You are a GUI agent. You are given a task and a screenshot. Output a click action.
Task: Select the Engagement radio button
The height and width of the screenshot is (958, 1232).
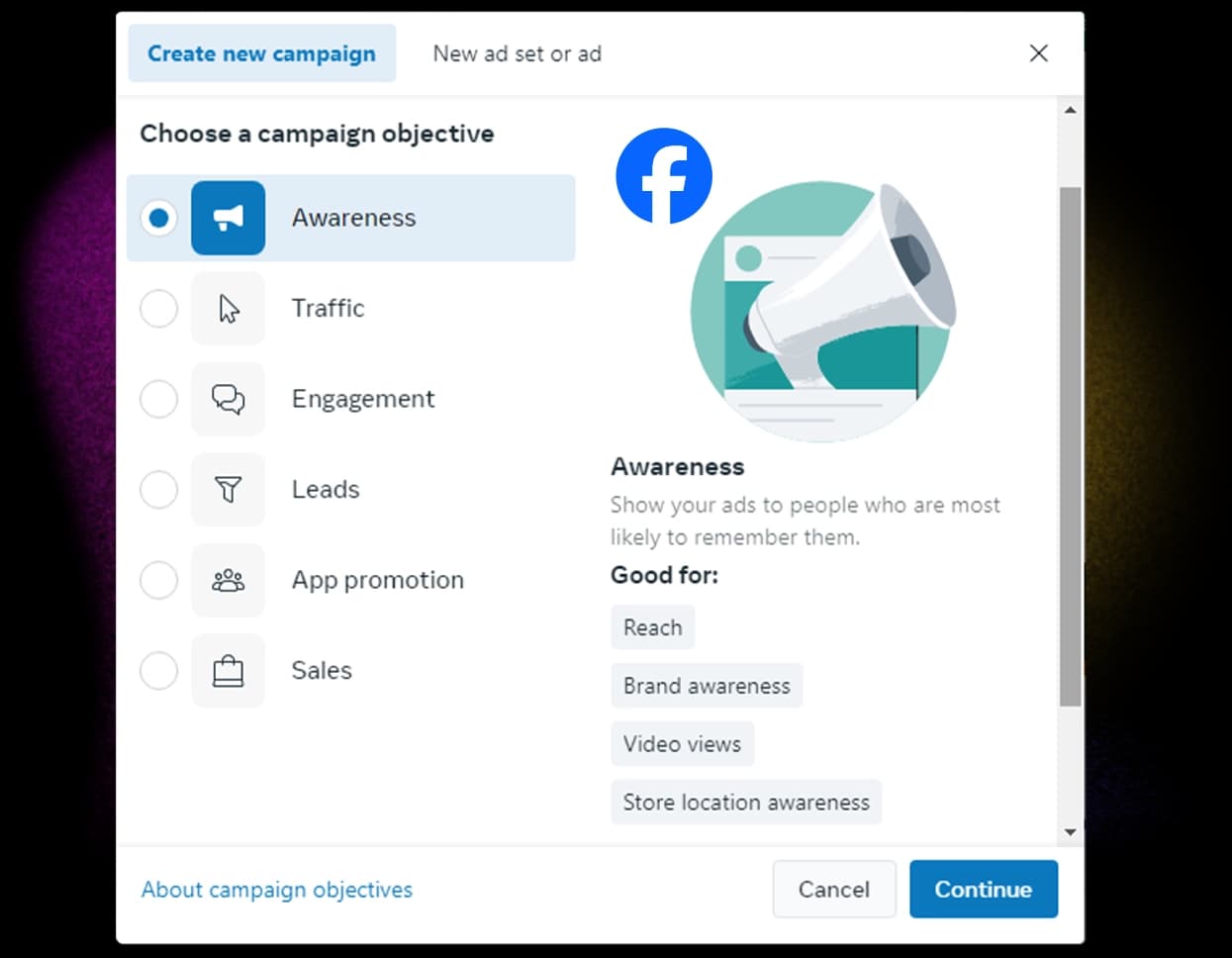158,399
